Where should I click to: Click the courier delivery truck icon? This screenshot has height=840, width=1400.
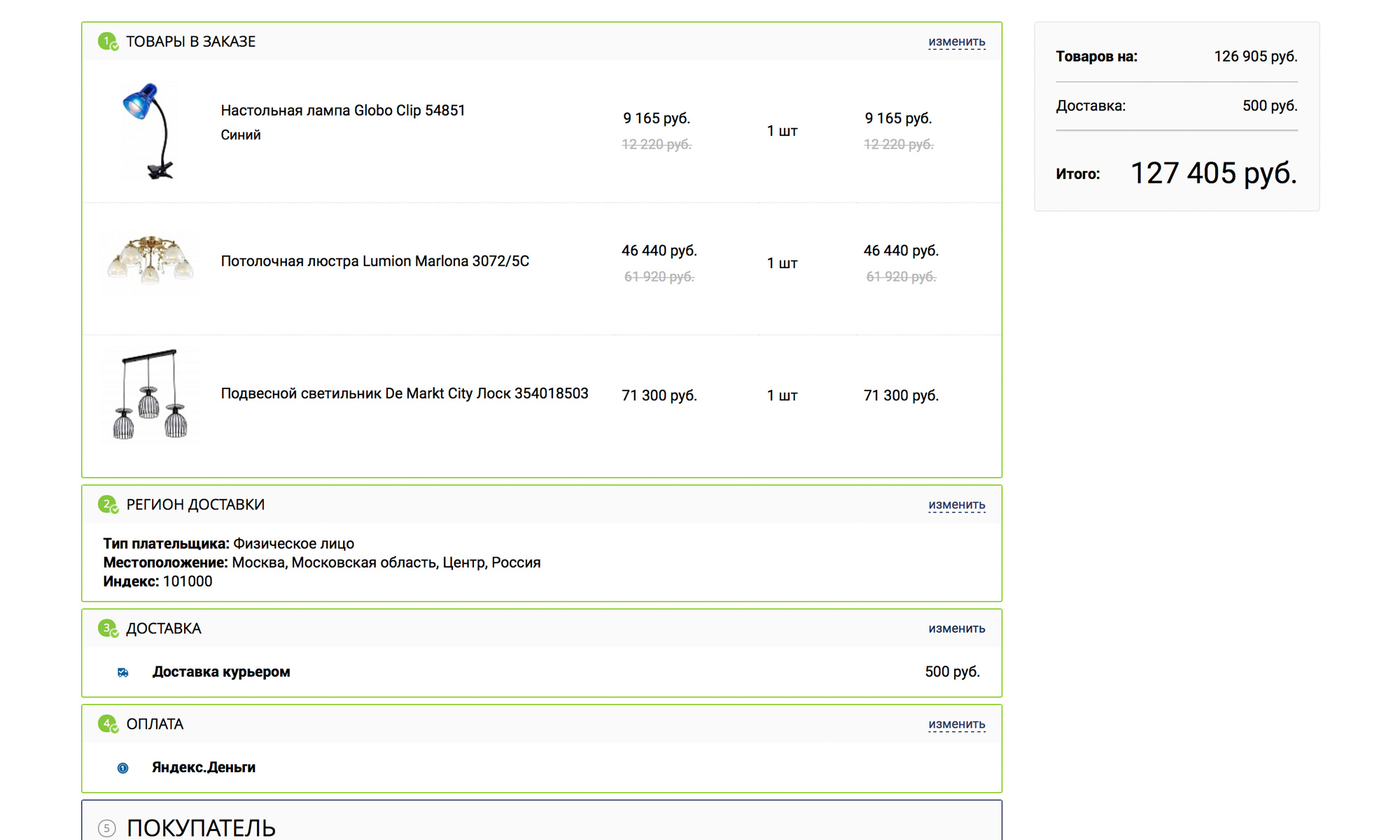point(123,673)
